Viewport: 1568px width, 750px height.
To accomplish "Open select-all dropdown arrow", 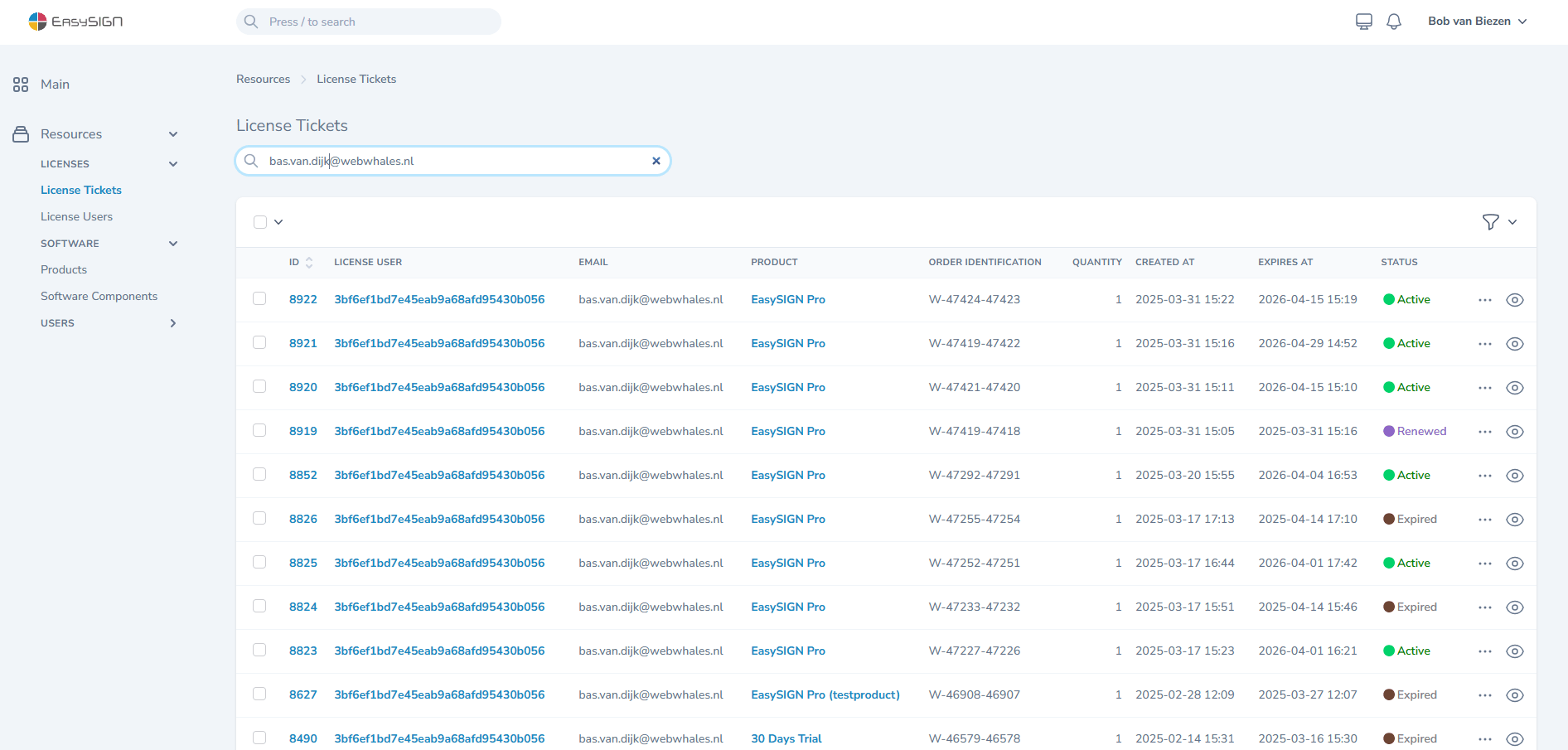I will [x=278, y=222].
